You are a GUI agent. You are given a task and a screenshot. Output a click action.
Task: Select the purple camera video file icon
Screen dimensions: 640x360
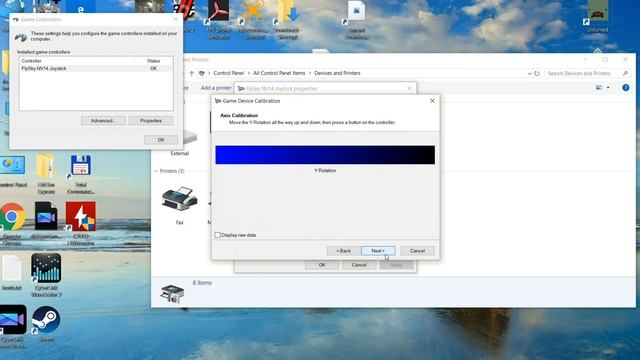tap(46, 216)
